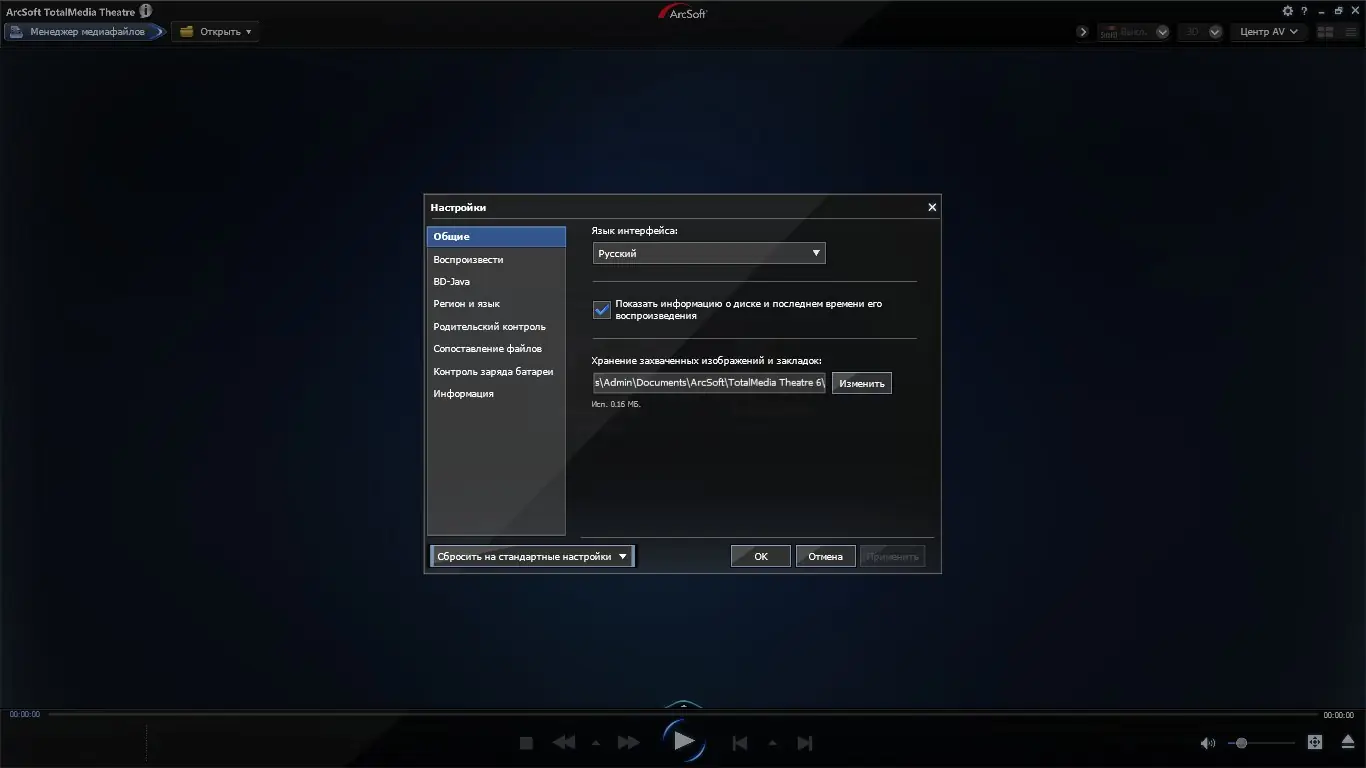Minimize the TotalMedia Theatre window
The width and height of the screenshot is (1366, 768).
pos(1323,11)
